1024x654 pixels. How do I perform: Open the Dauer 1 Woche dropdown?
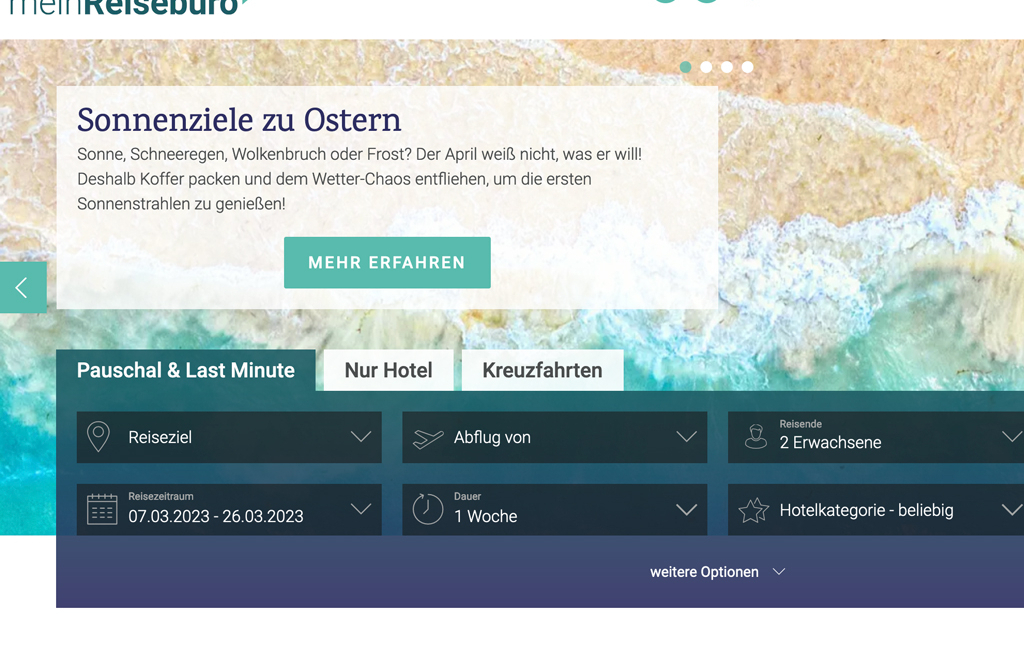[x=554, y=510]
